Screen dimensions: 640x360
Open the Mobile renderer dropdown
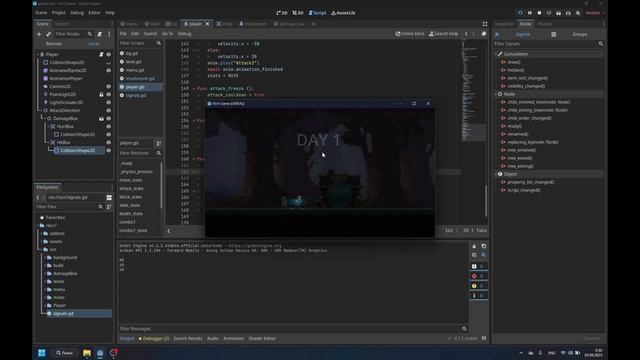[595, 13]
